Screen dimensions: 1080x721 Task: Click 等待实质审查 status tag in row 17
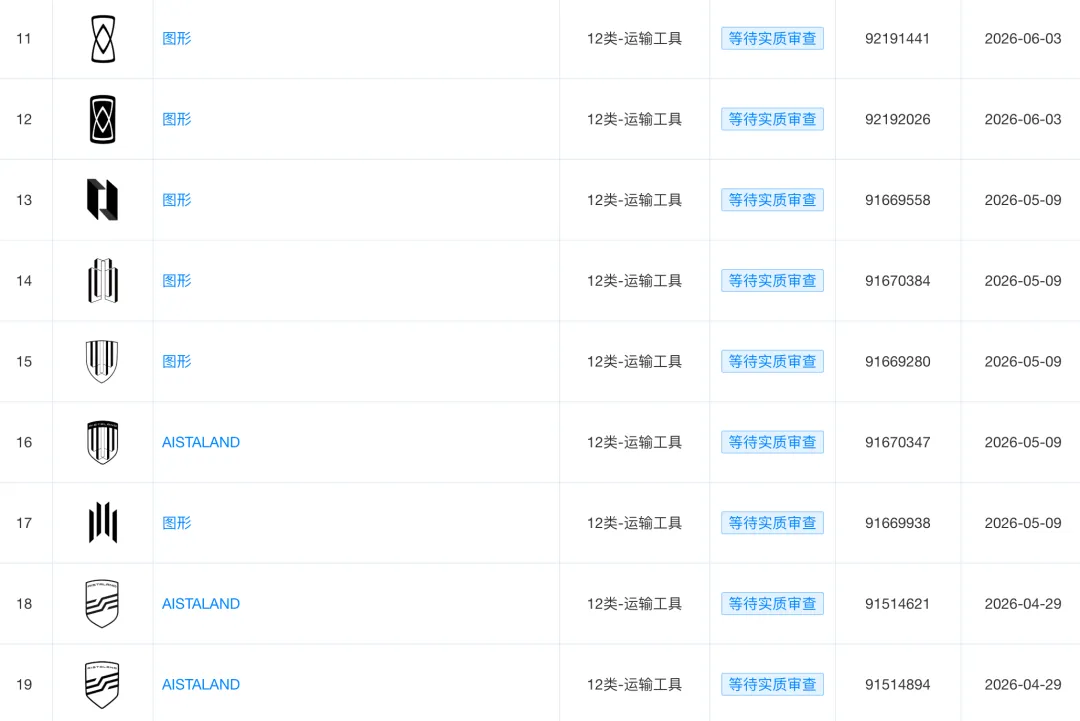(772, 523)
